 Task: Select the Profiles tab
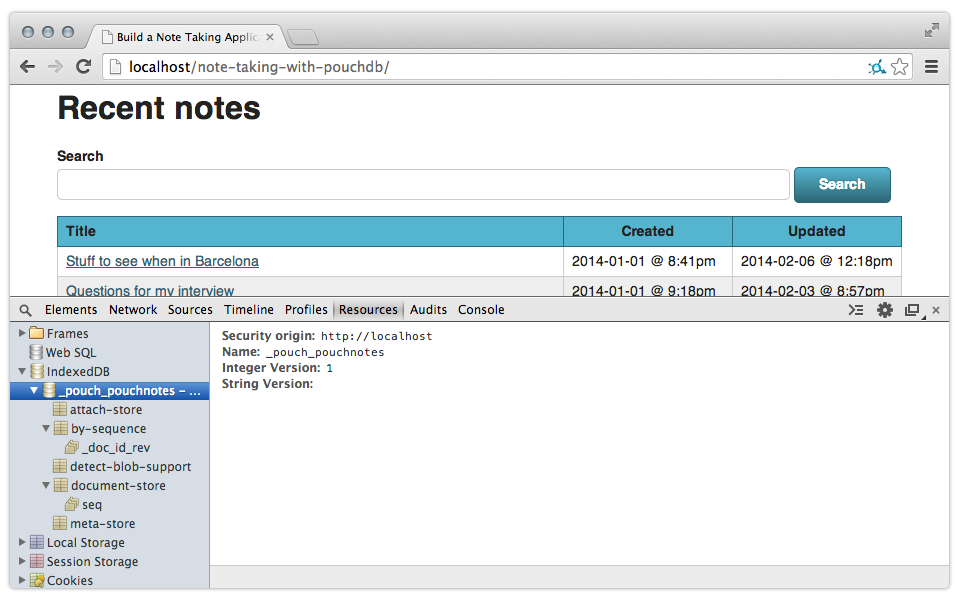tap(306, 310)
